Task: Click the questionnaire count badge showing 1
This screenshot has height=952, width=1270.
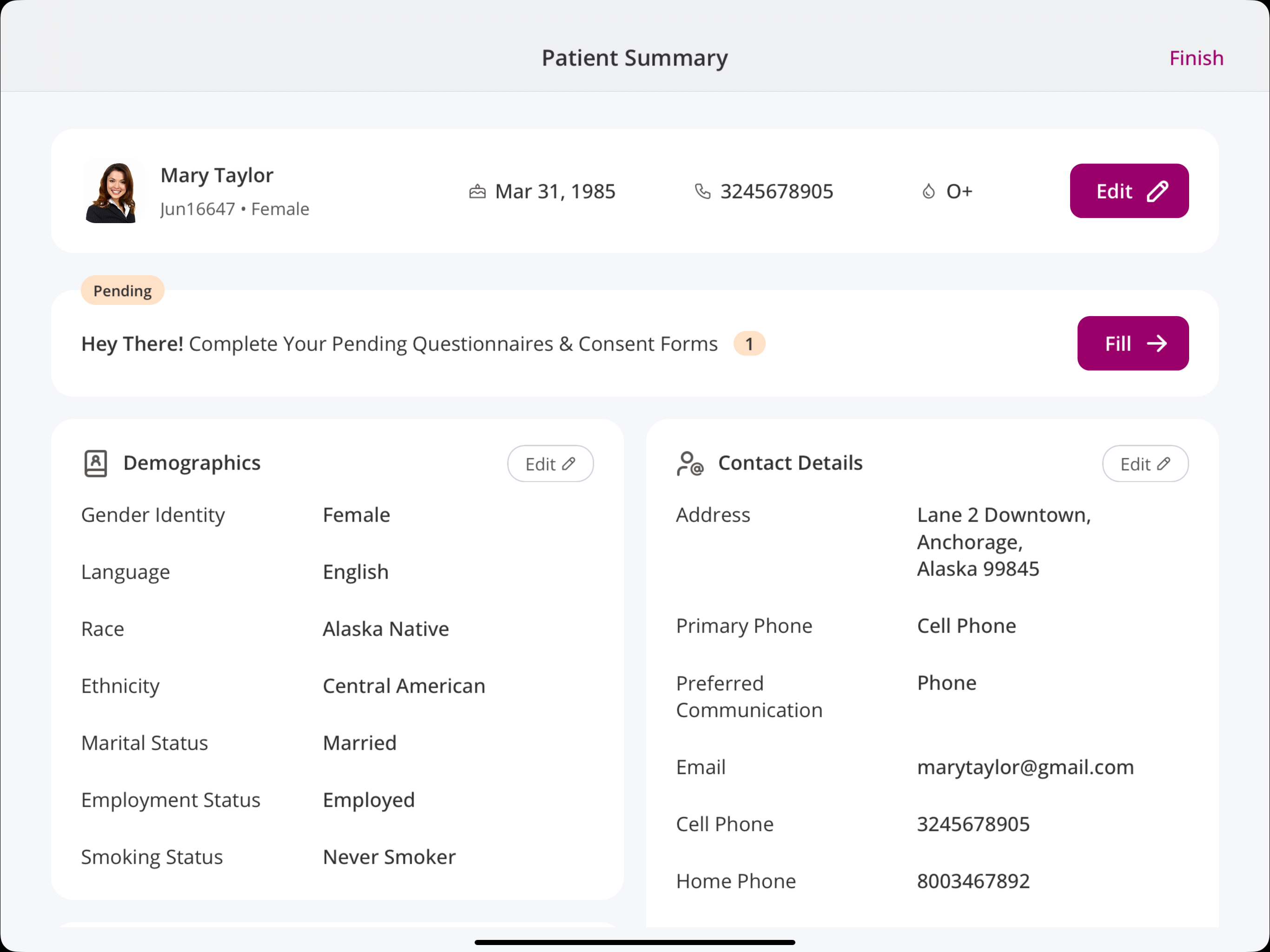Action: (749, 344)
